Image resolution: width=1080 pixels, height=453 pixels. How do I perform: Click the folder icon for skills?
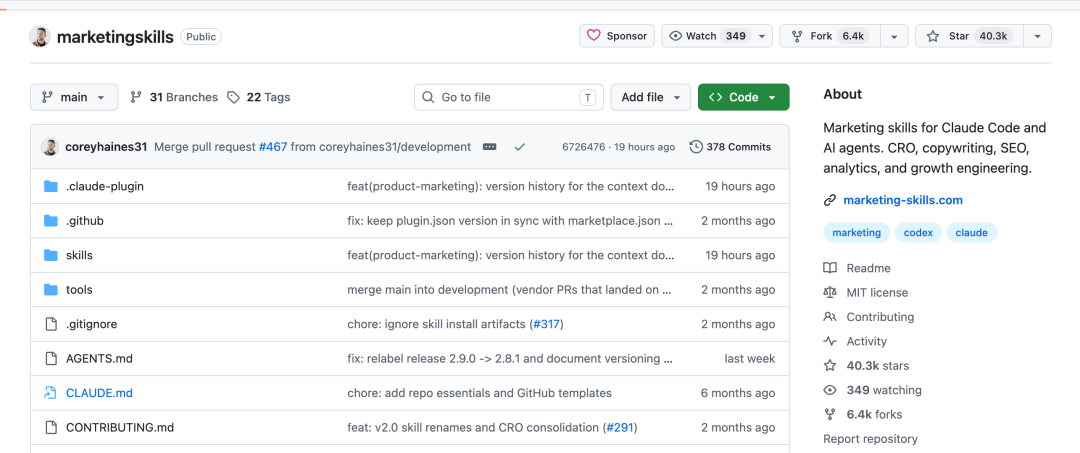pyautogui.click(x=50, y=255)
